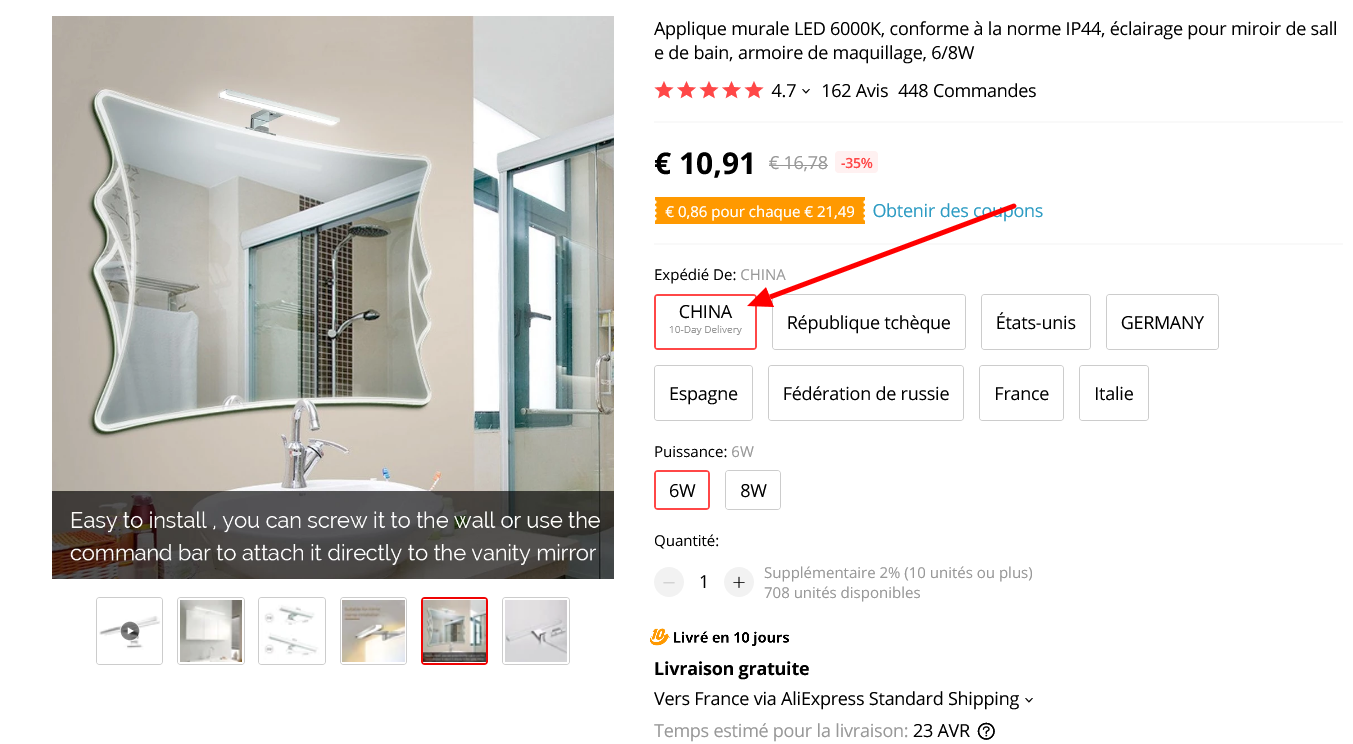Choose GERMANY as ship-from country
Screen dimensions: 1353x744
[x=1162, y=322]
